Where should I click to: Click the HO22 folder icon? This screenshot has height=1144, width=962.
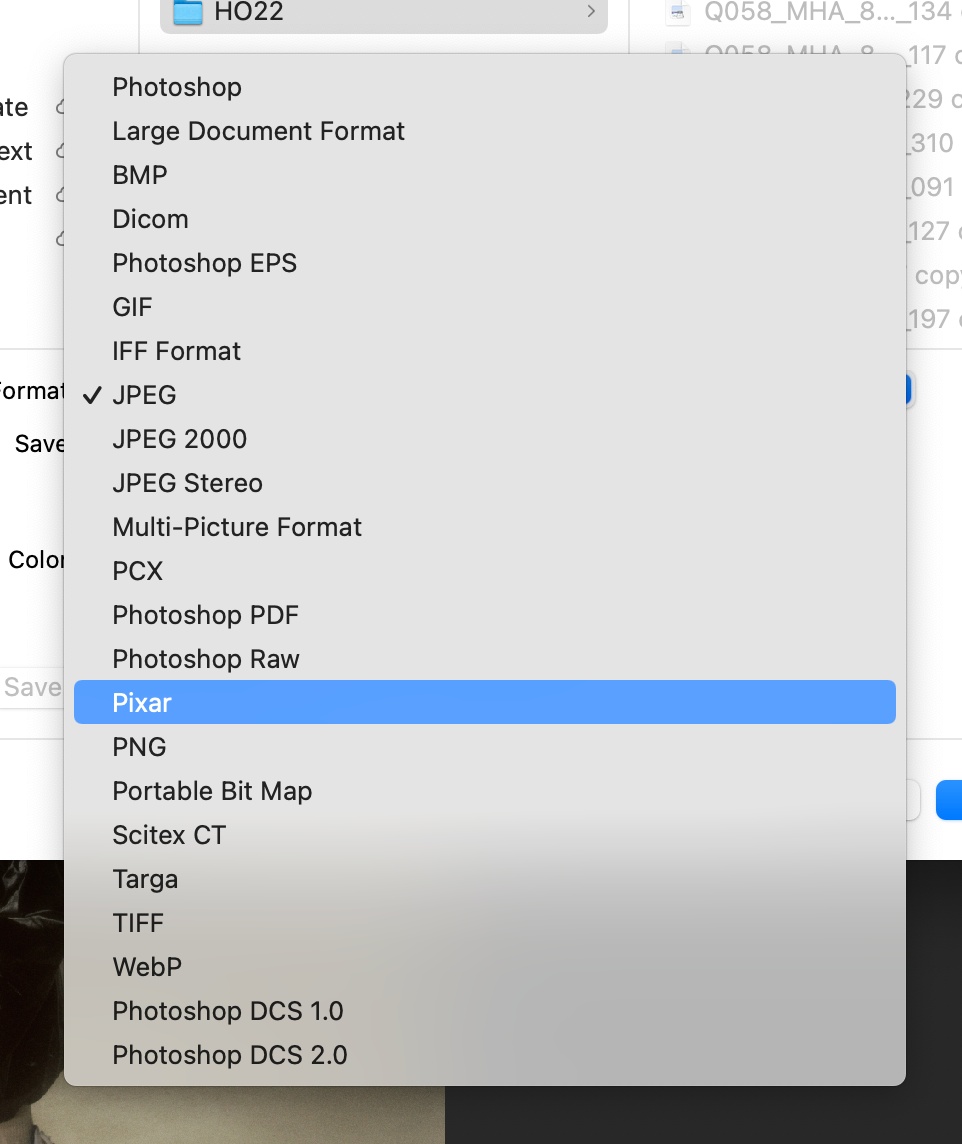[188, 12]
